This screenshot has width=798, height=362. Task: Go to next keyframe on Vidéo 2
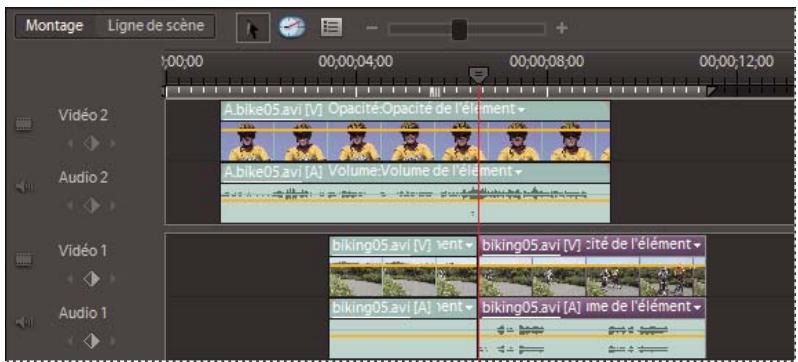112,144
